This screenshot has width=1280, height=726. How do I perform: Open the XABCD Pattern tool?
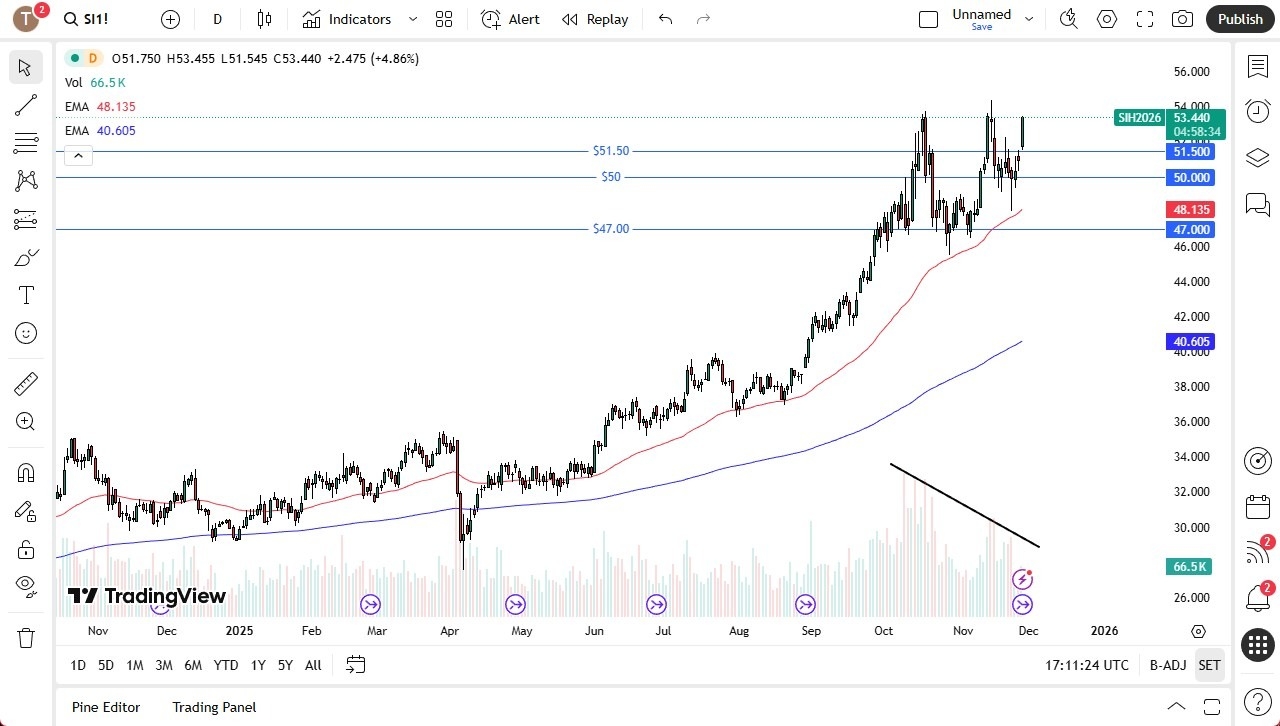pos(25,180)
